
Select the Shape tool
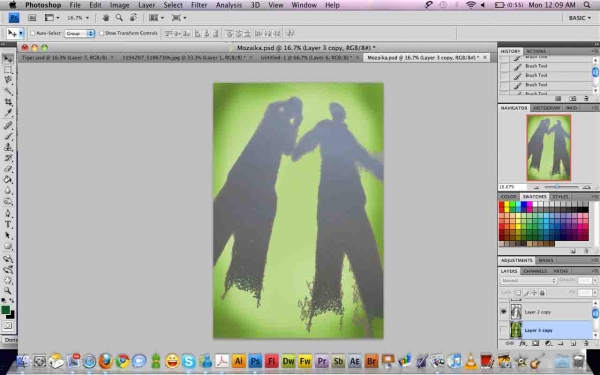click(8, 246)
